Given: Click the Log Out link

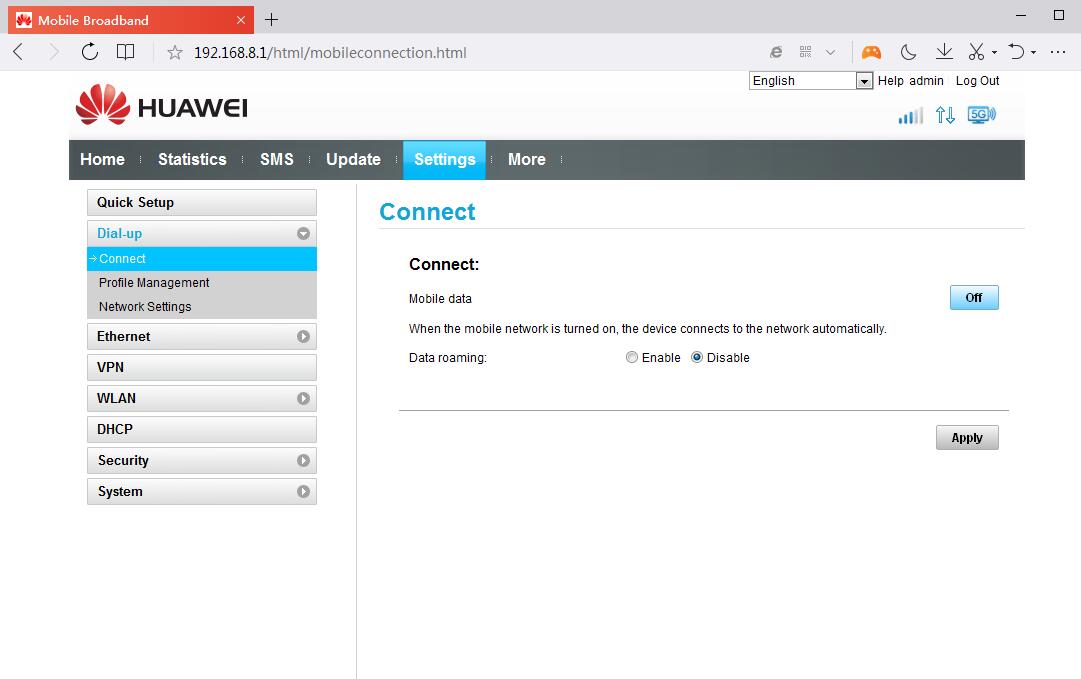Looking at the screenshot, I should tap(977, 81).
